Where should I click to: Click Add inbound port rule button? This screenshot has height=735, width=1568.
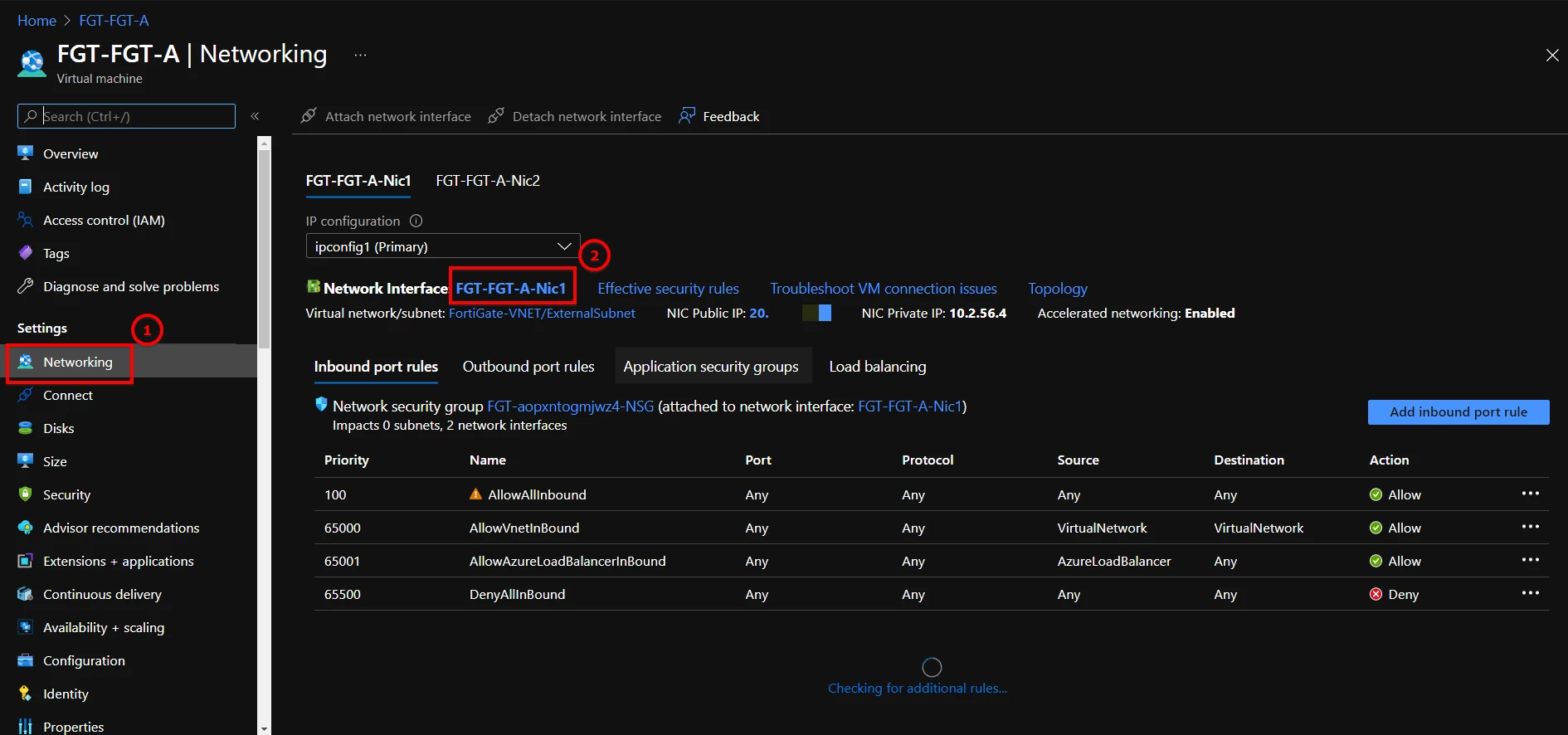click(x=1458, y=412)
